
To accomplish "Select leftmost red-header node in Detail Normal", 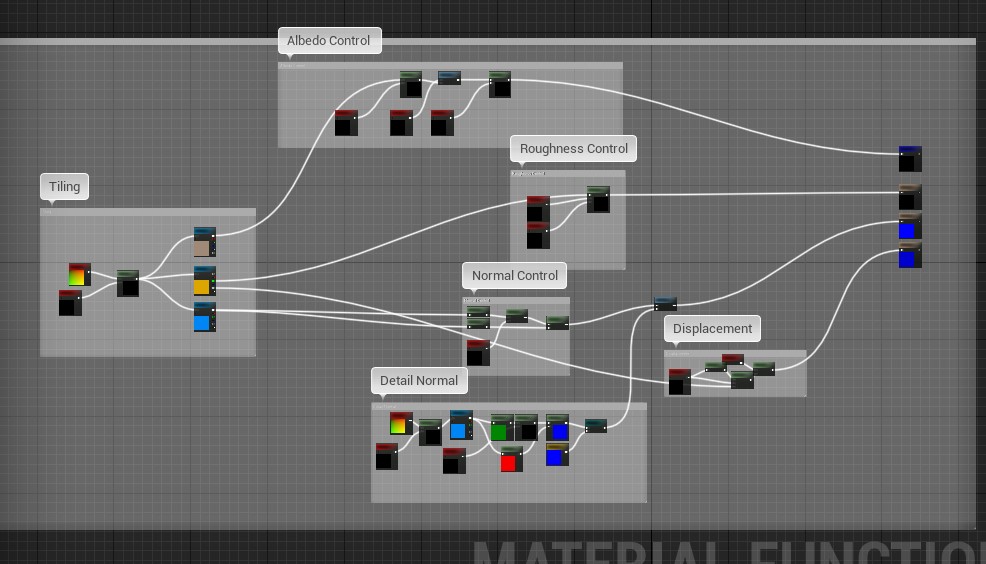I will [x=387, y=456].
